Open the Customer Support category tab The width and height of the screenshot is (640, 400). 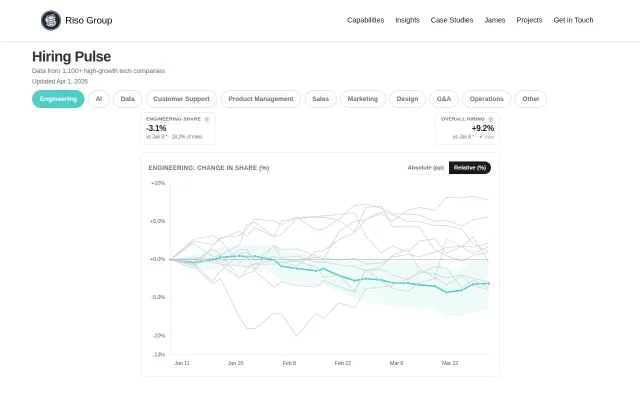181,99
